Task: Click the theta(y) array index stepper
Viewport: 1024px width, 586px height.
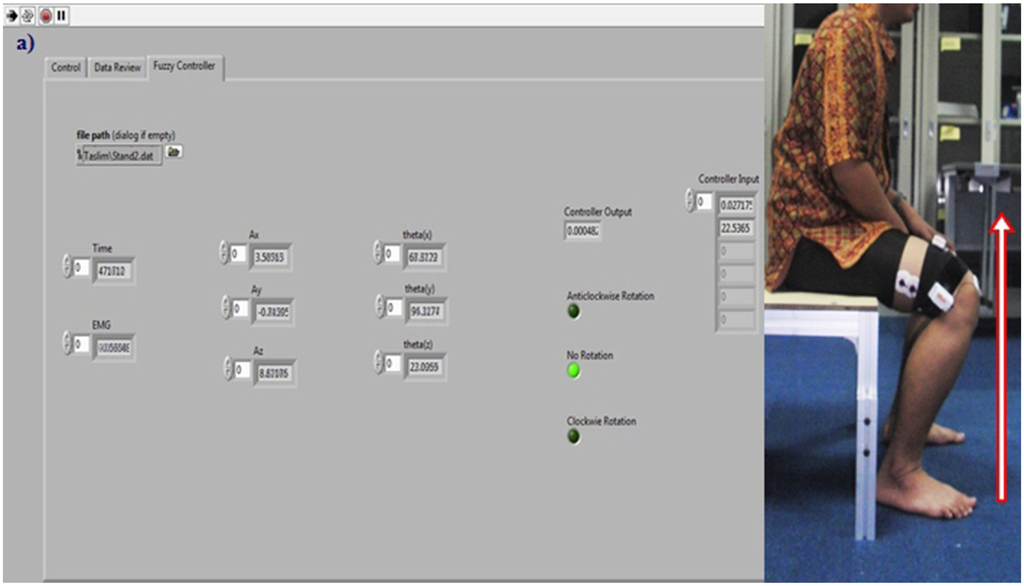Action: [380, 306]
